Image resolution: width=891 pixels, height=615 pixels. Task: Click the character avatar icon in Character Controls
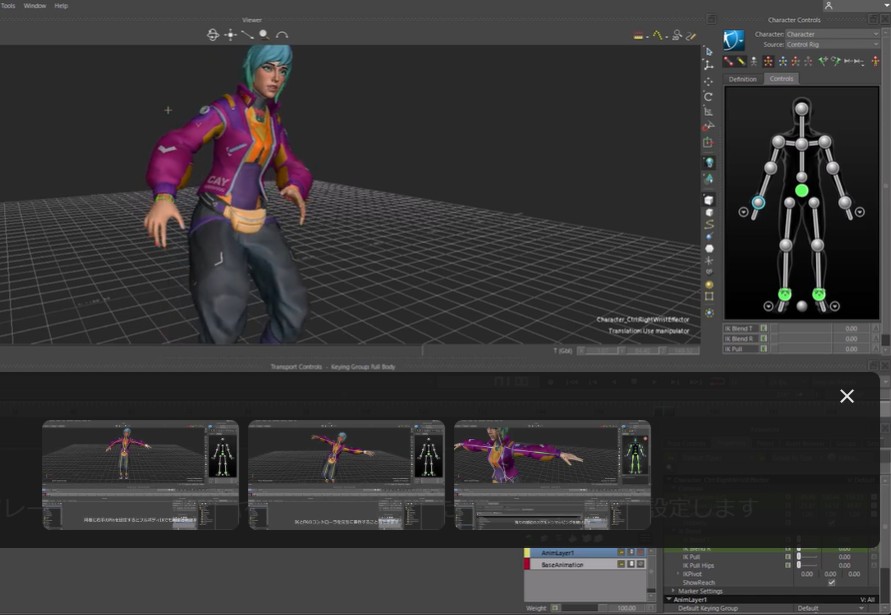tap(734, 39)
